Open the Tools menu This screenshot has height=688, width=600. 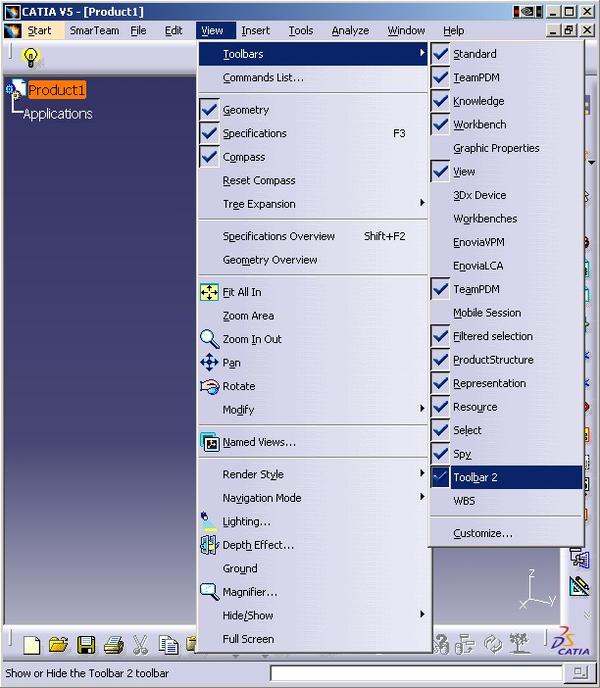[301, 31]
